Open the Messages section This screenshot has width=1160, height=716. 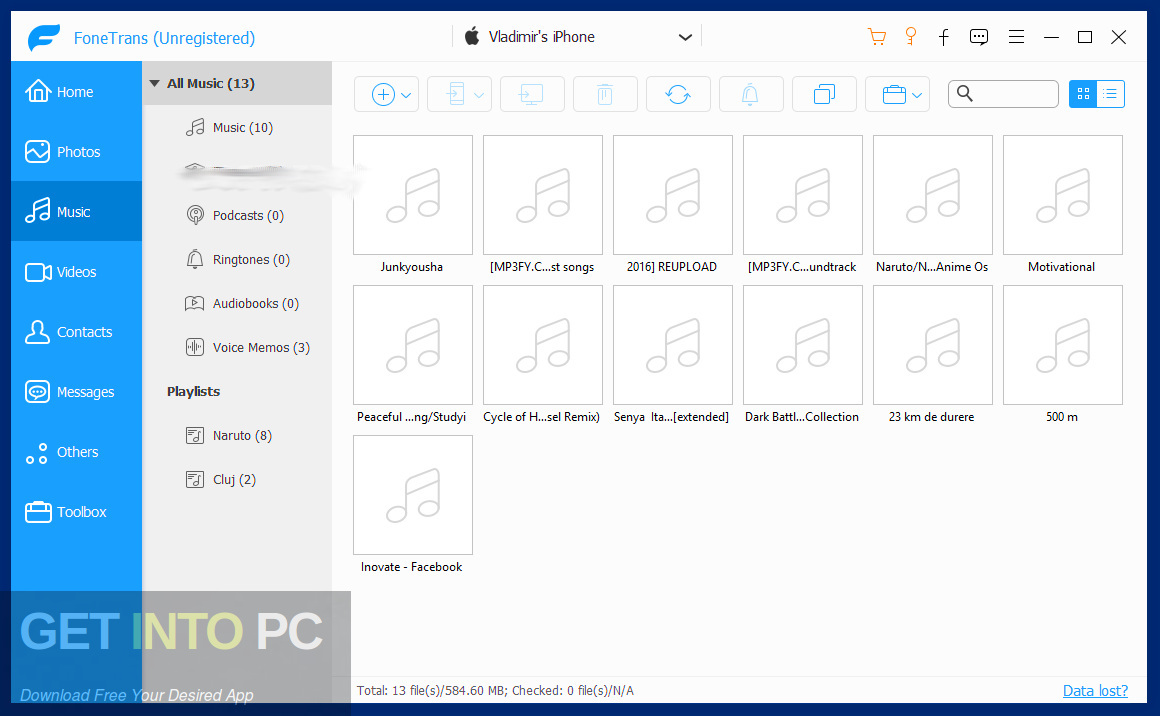[76, 391]
